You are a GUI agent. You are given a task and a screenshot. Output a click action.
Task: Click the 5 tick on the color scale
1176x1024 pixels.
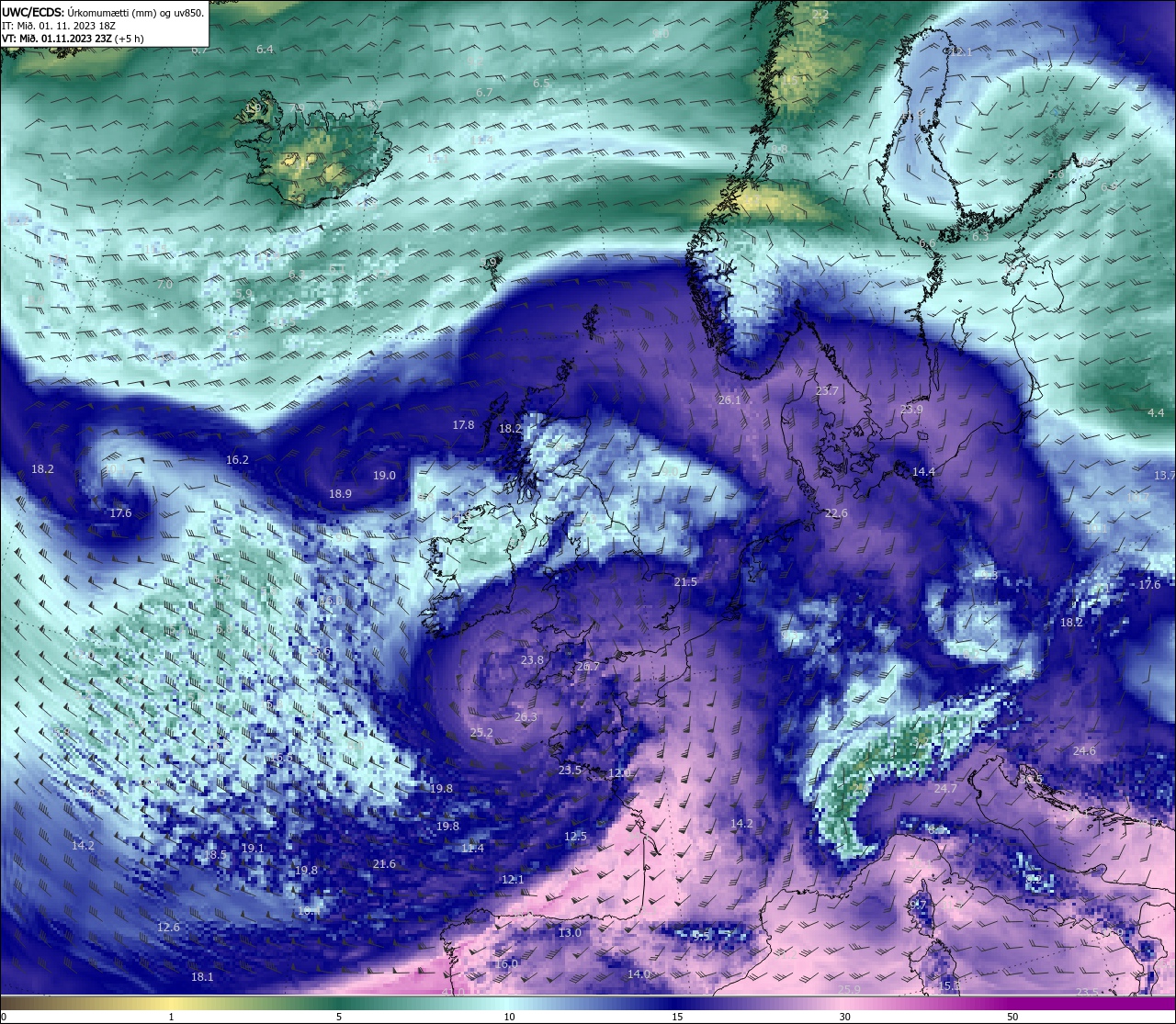339,1017
